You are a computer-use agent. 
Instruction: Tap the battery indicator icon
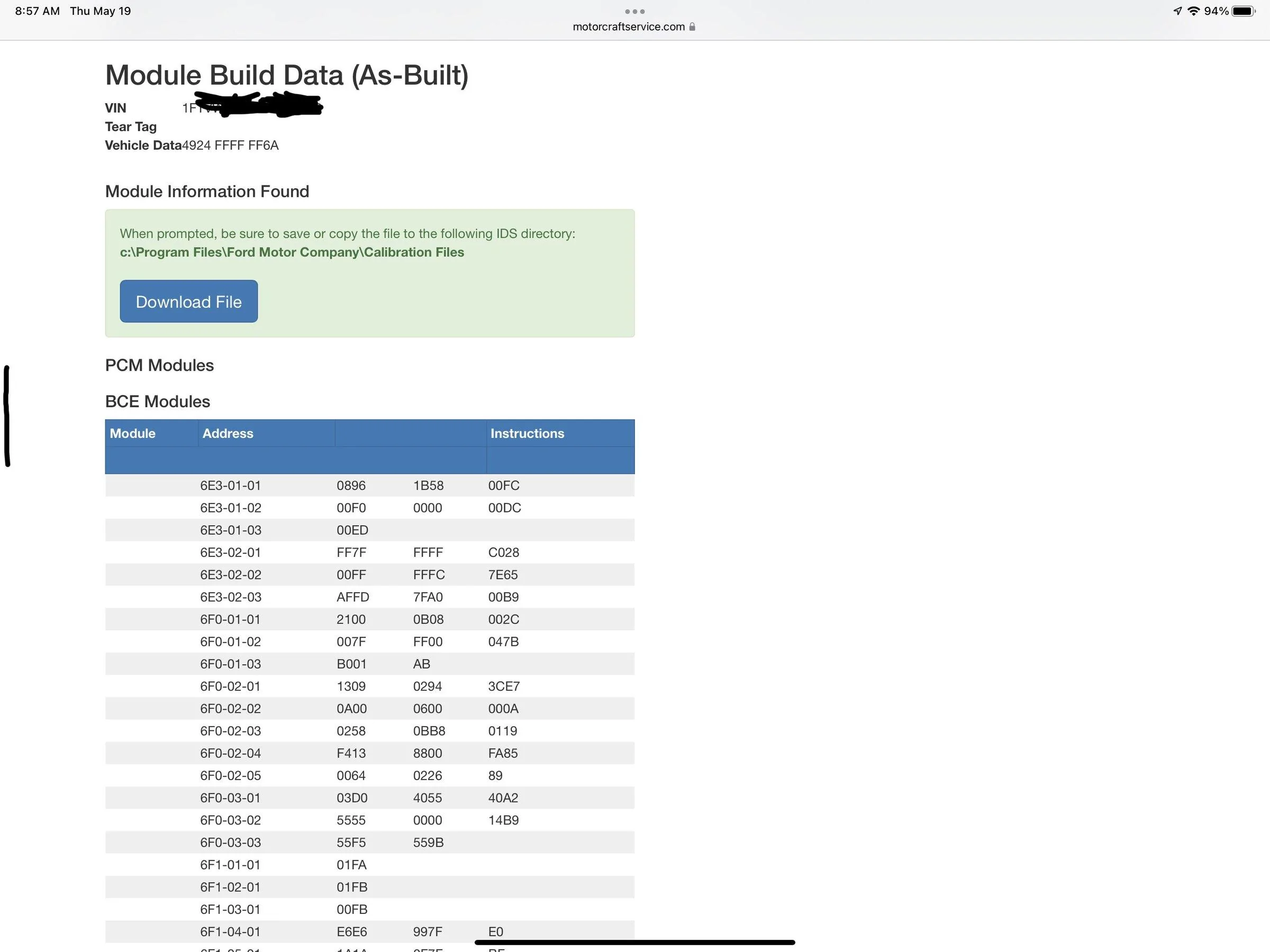[x=1243, y=11]
